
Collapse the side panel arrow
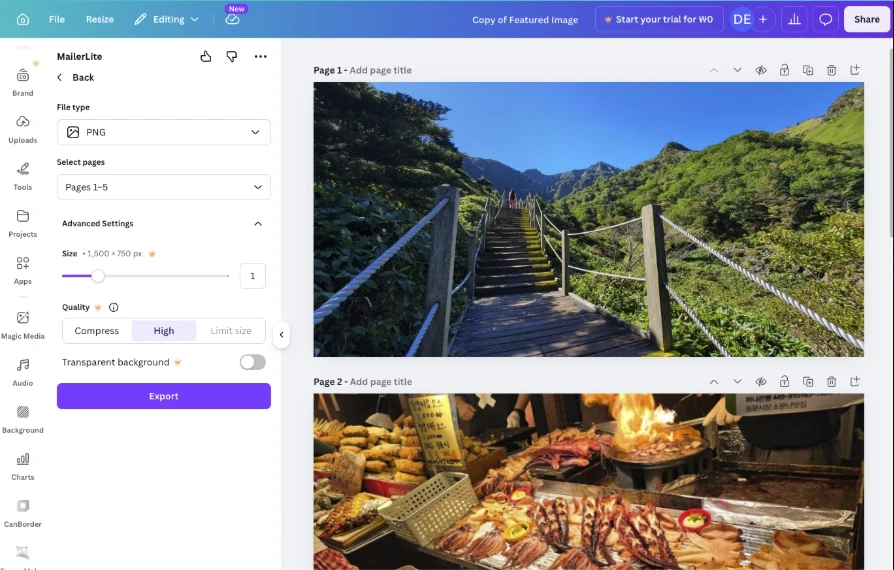coord(281,335)
